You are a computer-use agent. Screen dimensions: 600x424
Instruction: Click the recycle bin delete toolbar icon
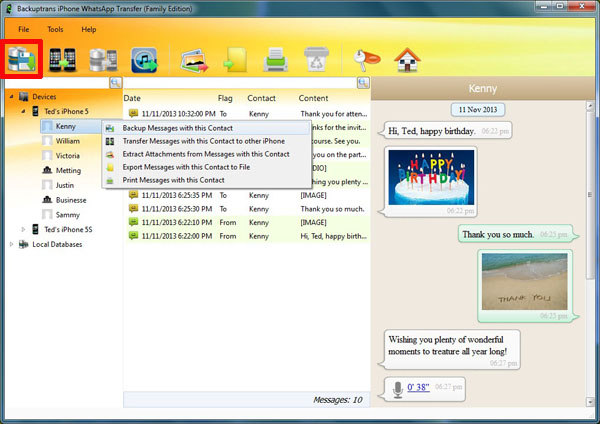coord(316,59)
